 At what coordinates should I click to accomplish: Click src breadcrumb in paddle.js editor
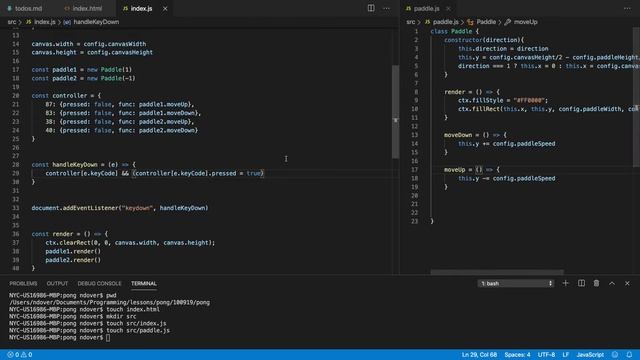coord(411,22)
